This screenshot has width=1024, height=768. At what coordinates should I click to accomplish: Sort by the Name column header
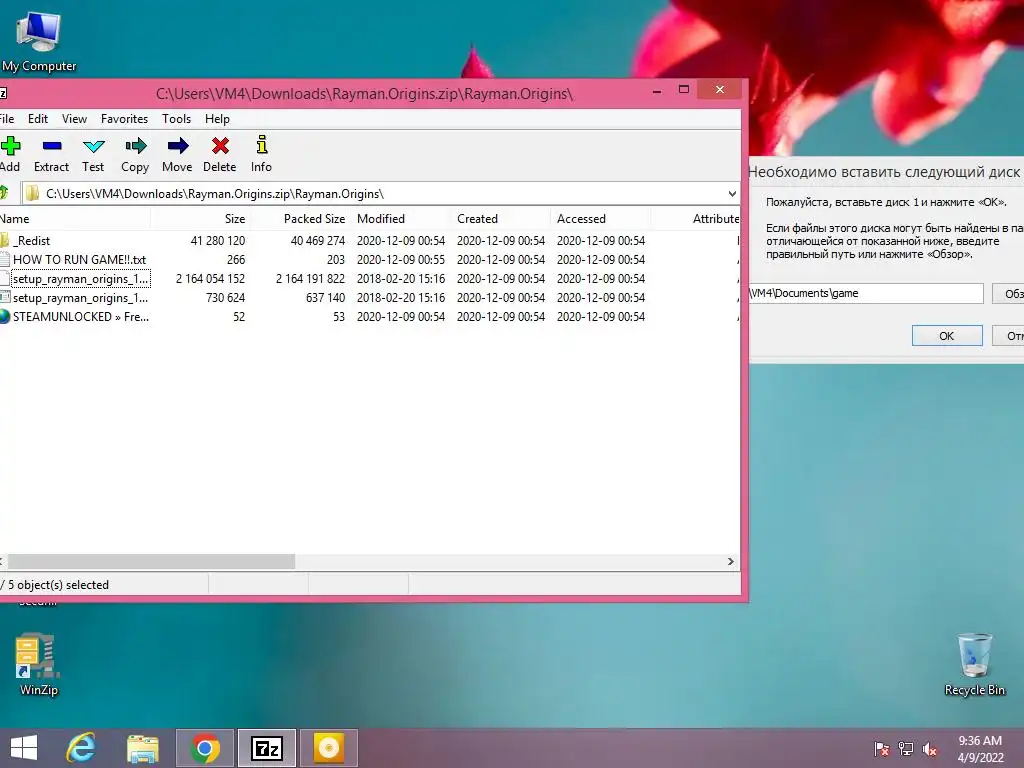tap(74, 219)
